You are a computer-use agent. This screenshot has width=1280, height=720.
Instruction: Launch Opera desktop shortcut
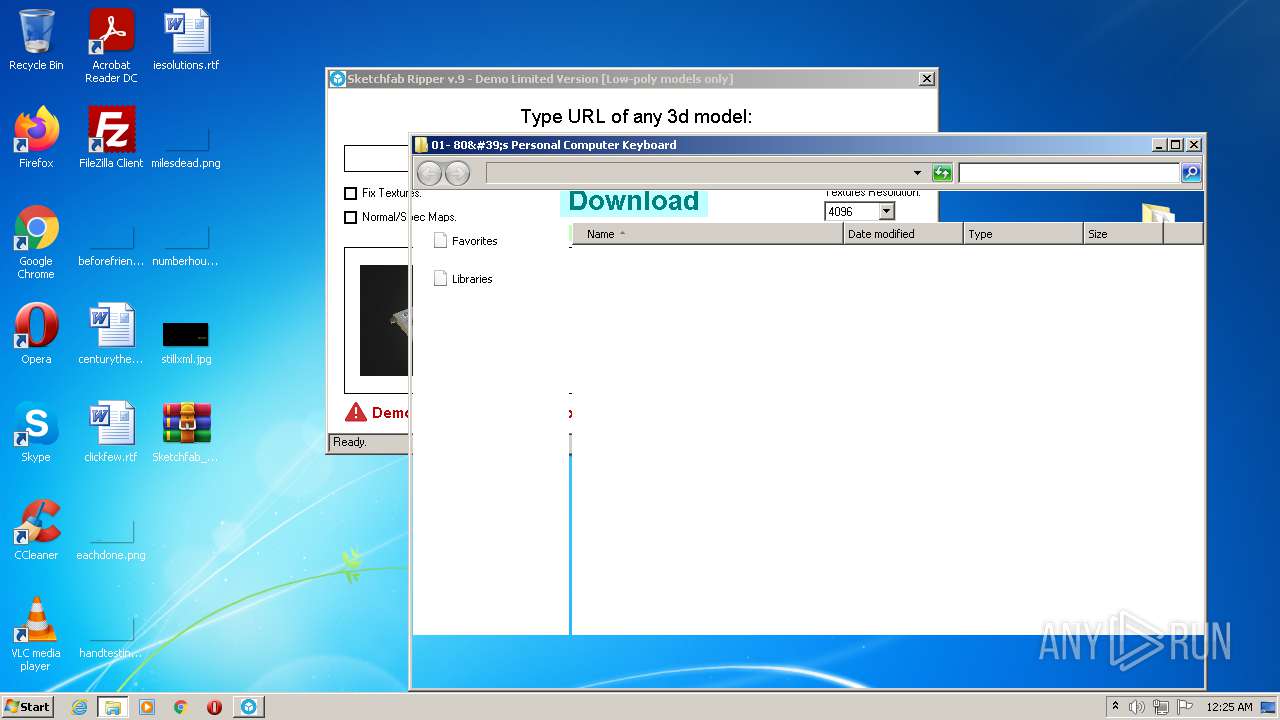[x=36, y=334]
